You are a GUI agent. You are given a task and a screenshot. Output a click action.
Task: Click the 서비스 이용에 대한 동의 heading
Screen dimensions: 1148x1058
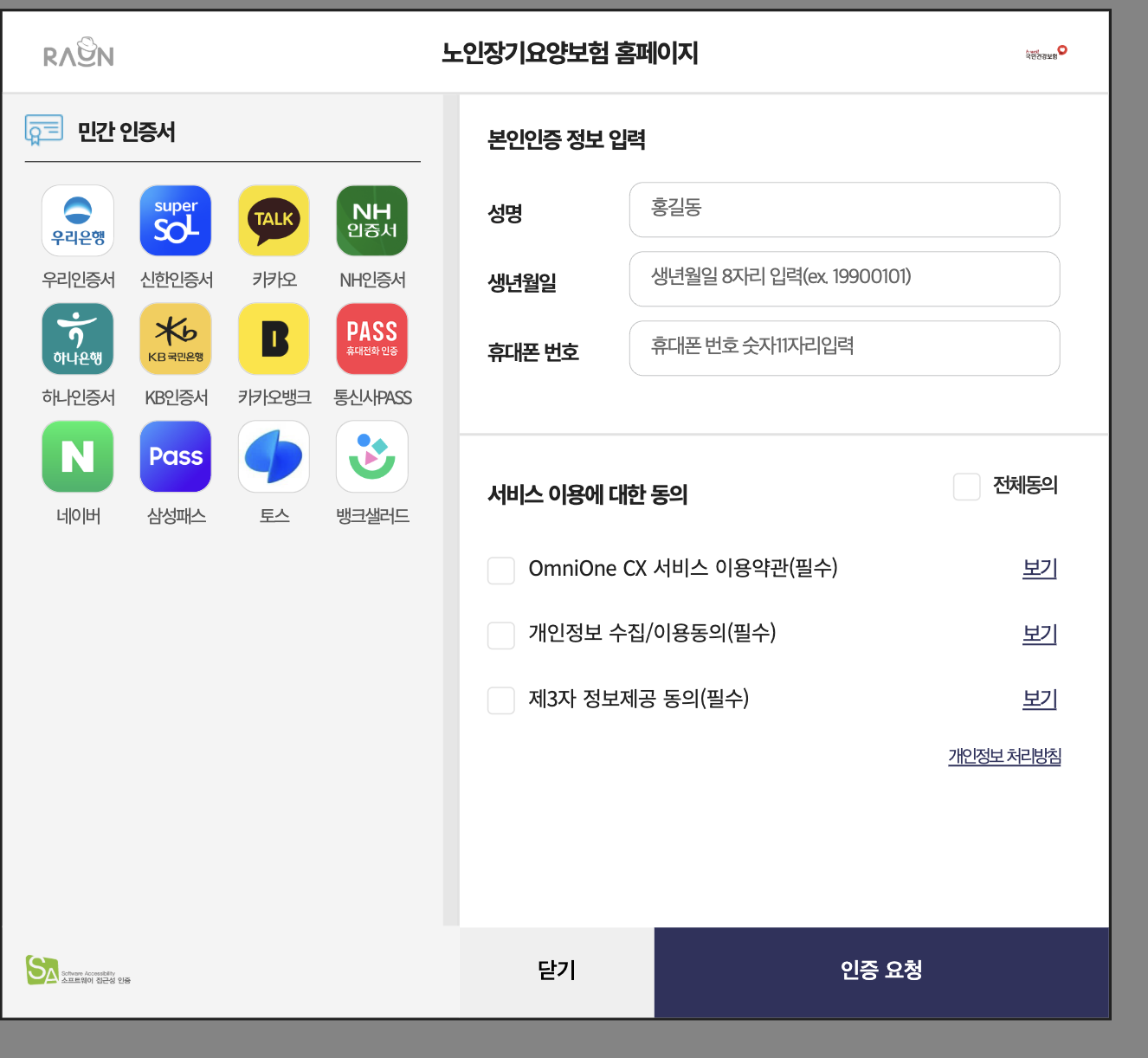click(x=588, y=494)
